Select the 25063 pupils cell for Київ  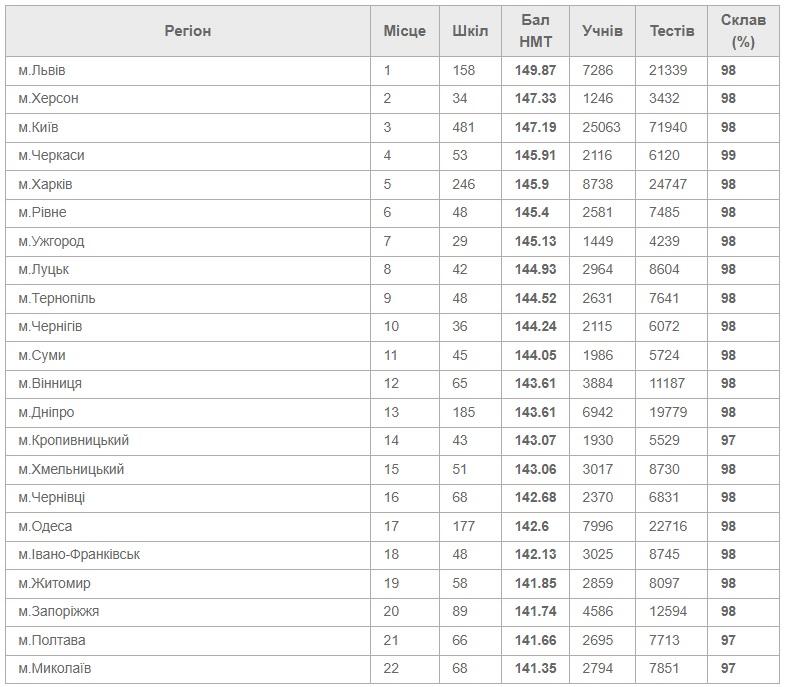(601, 127)
